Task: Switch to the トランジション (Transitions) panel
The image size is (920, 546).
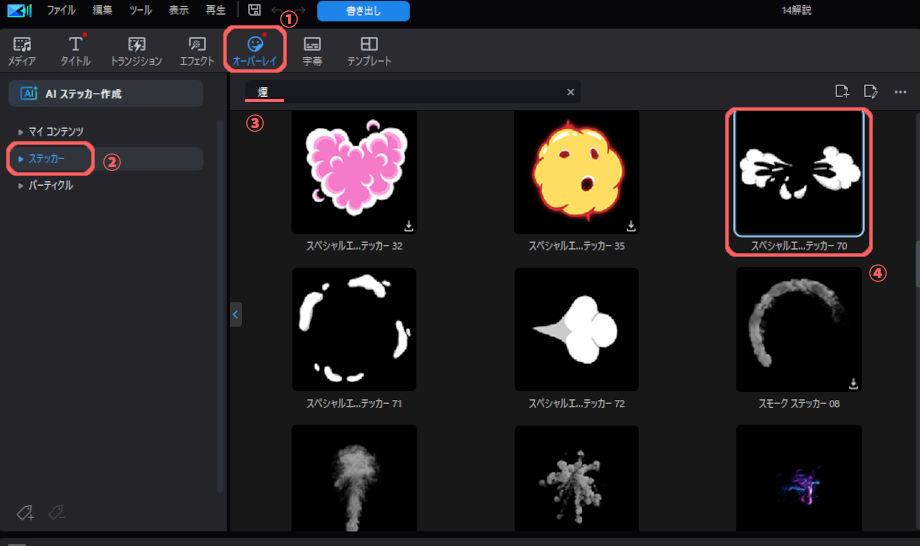Action: (137, 51)
